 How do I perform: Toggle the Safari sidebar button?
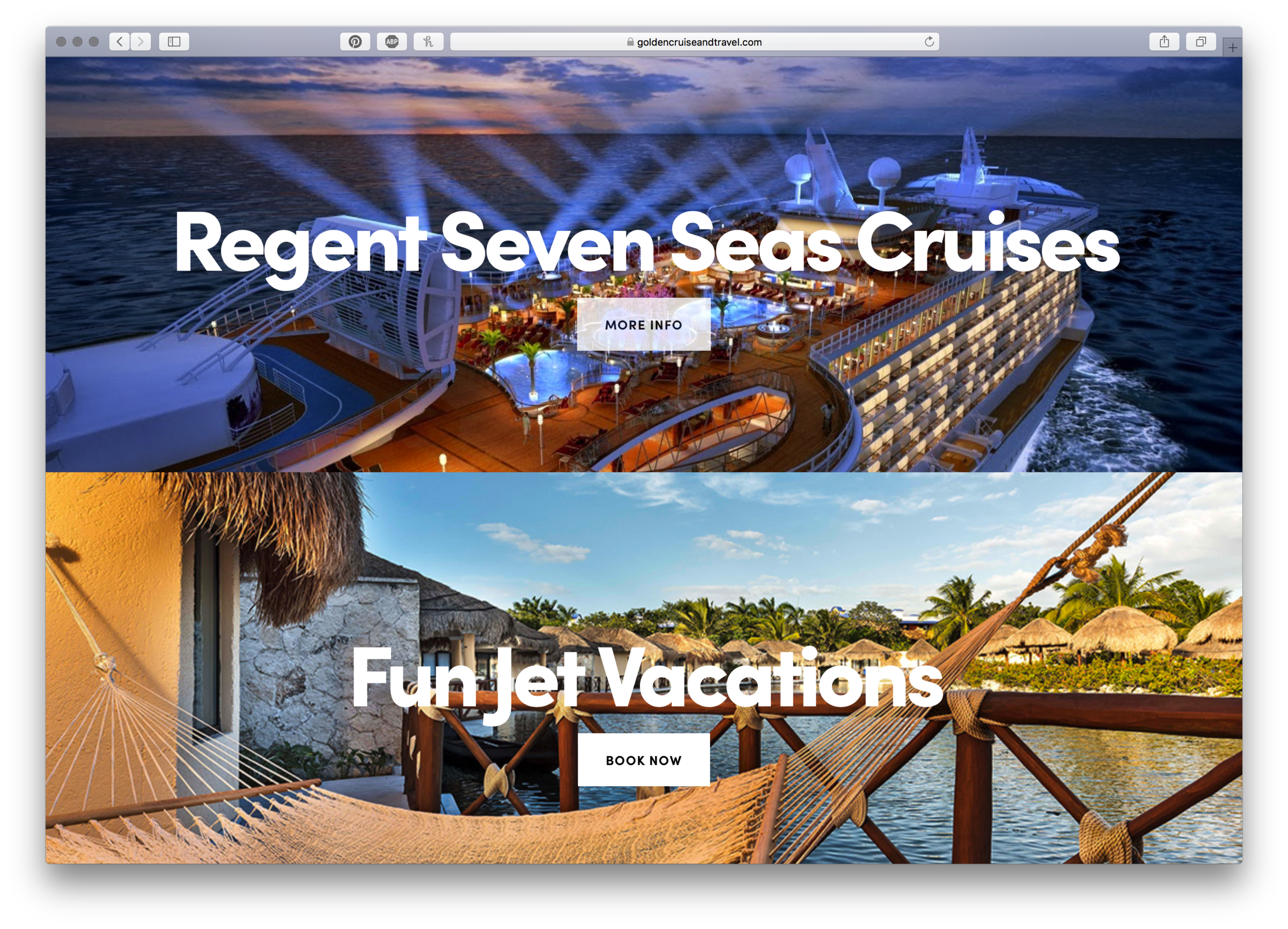point(174,41)
